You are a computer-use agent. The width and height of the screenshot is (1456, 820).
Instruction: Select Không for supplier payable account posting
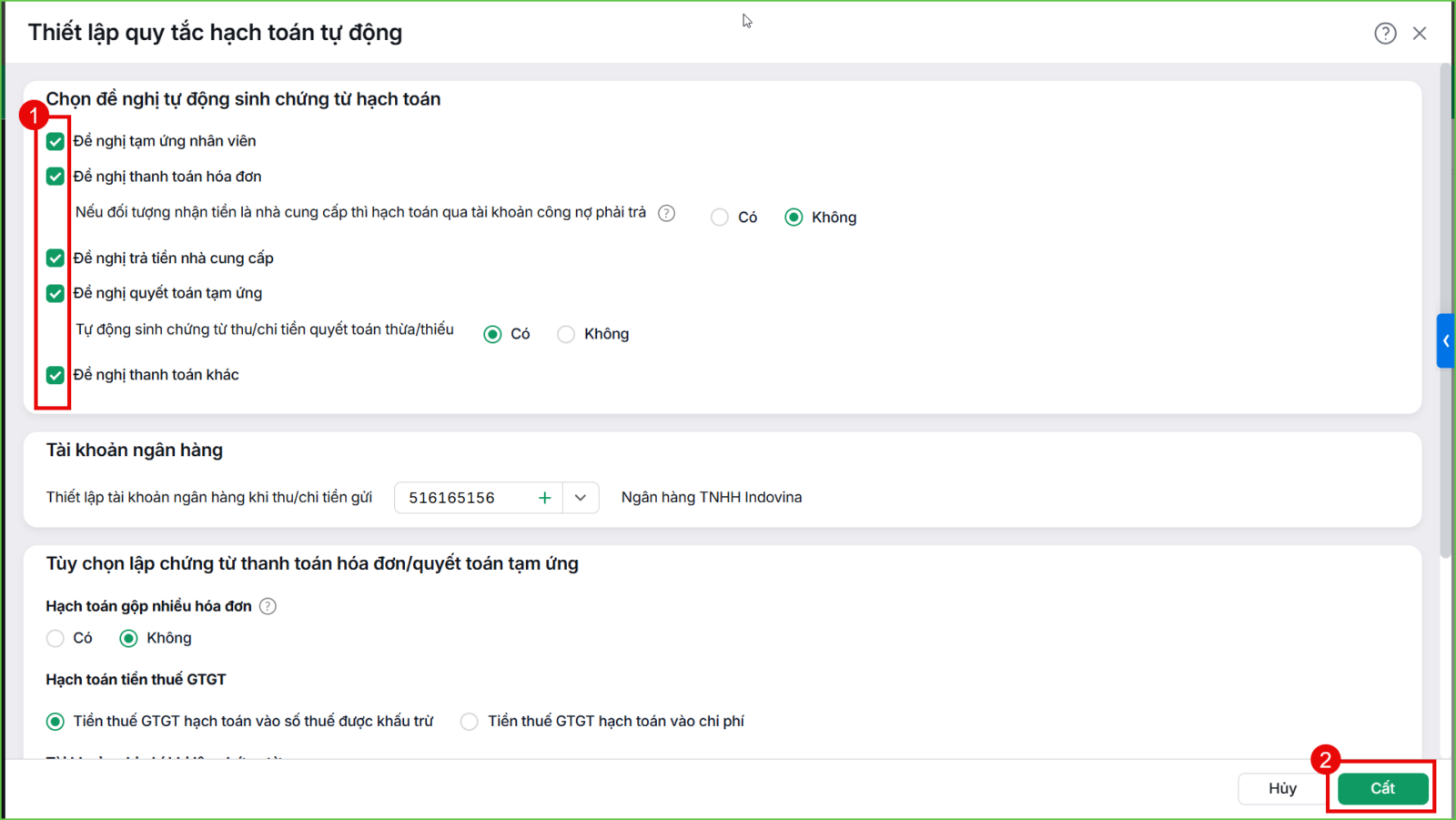pyautogui.click(x=794, y=218)
